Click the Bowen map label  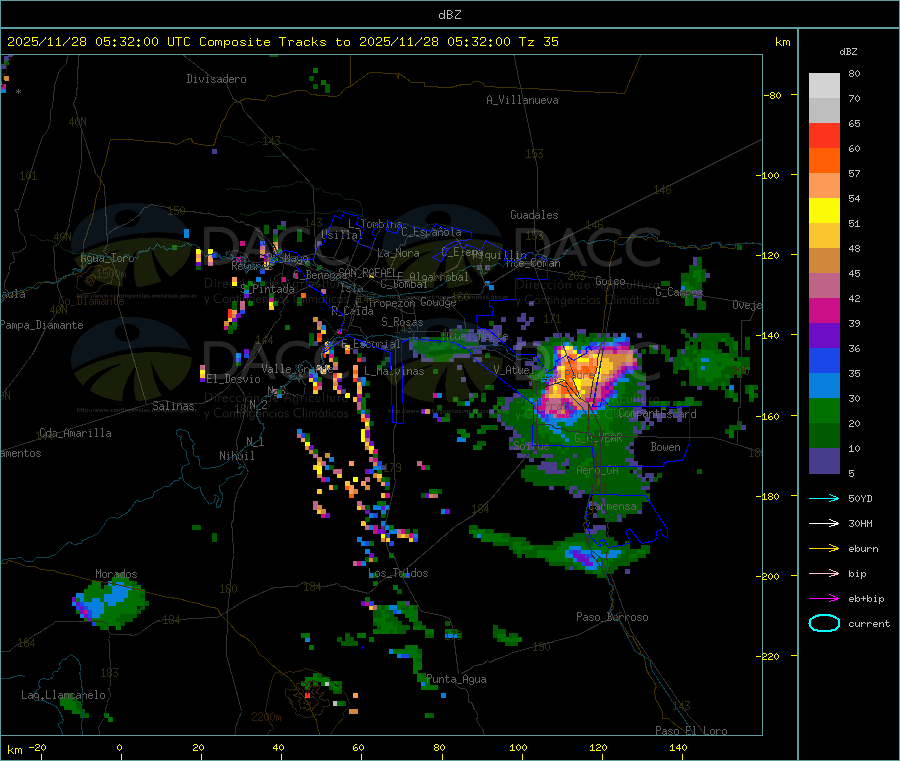665,446
